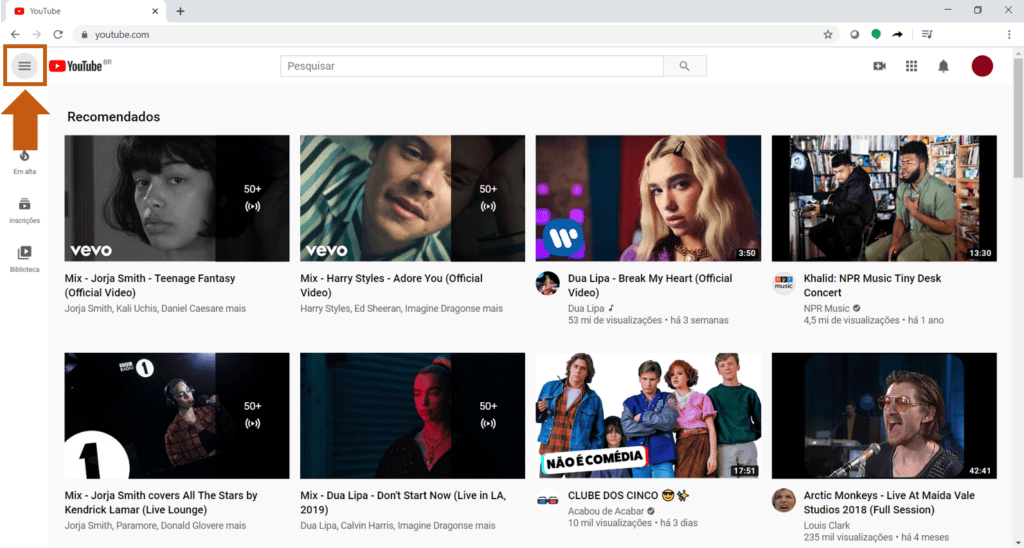
Task: Open the media control playlist icon
Action: tap(927, 35)
